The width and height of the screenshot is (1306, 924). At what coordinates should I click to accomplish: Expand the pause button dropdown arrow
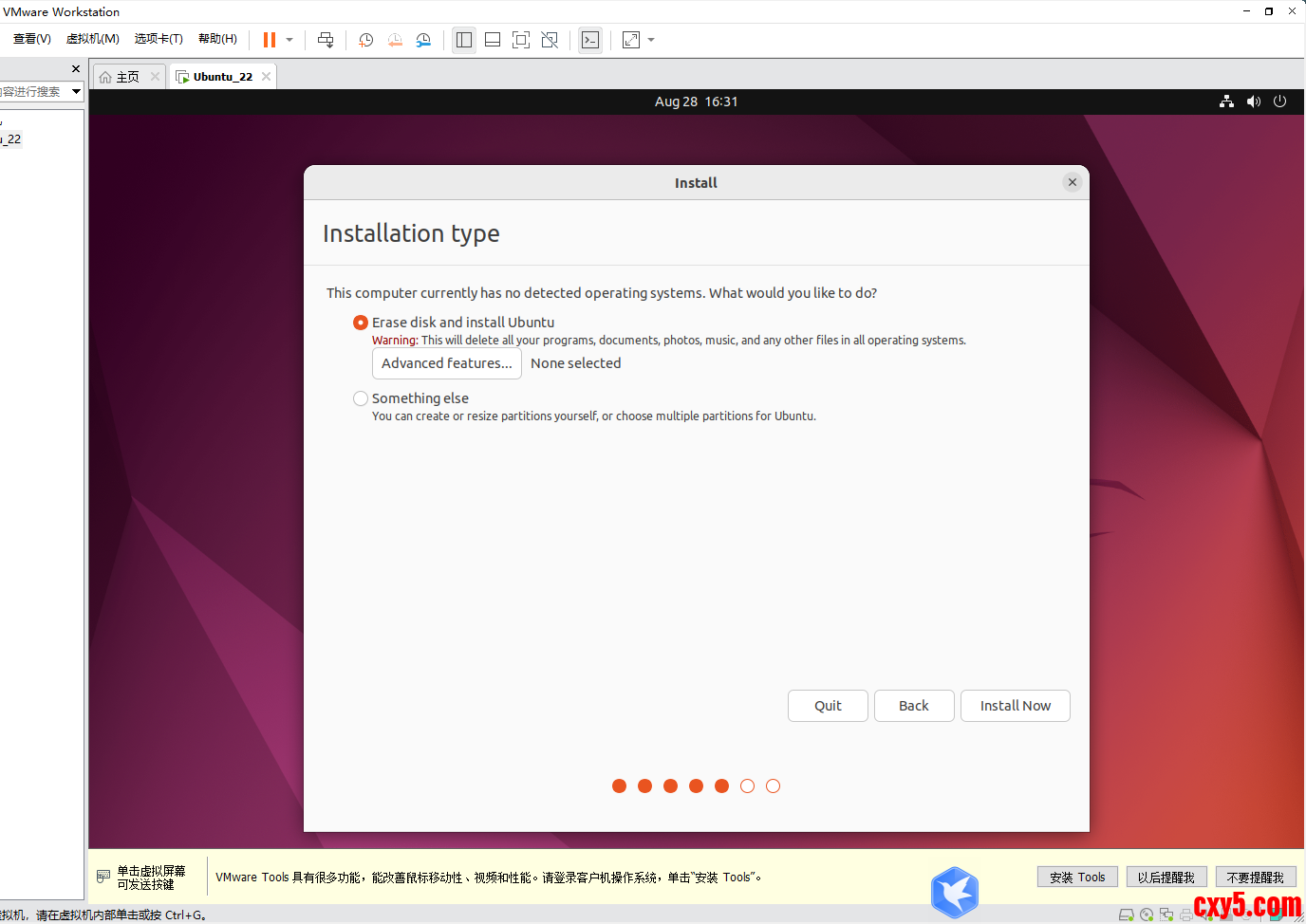[289, 40]
